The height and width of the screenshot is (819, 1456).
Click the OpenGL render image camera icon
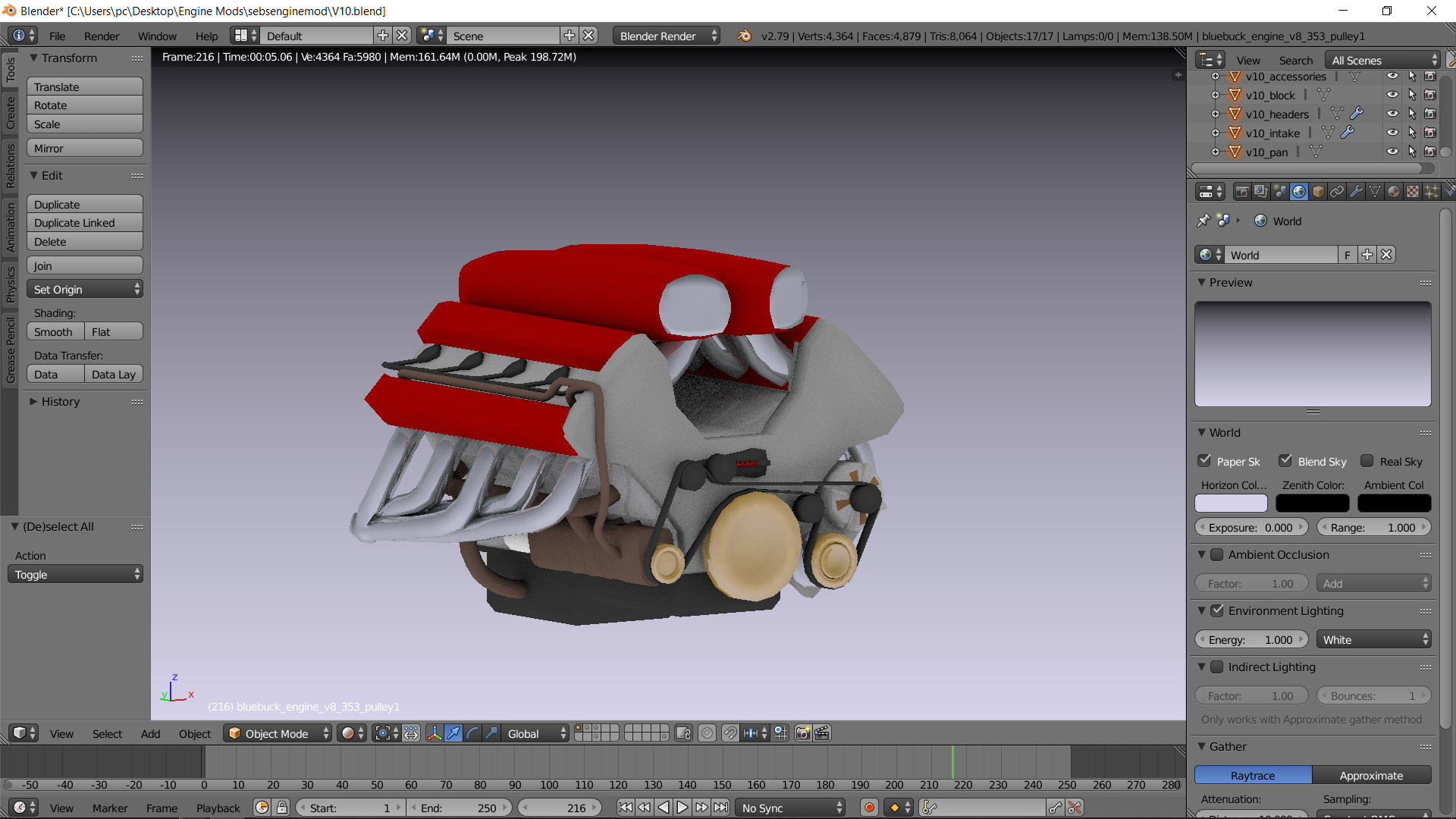pos(803,733)
